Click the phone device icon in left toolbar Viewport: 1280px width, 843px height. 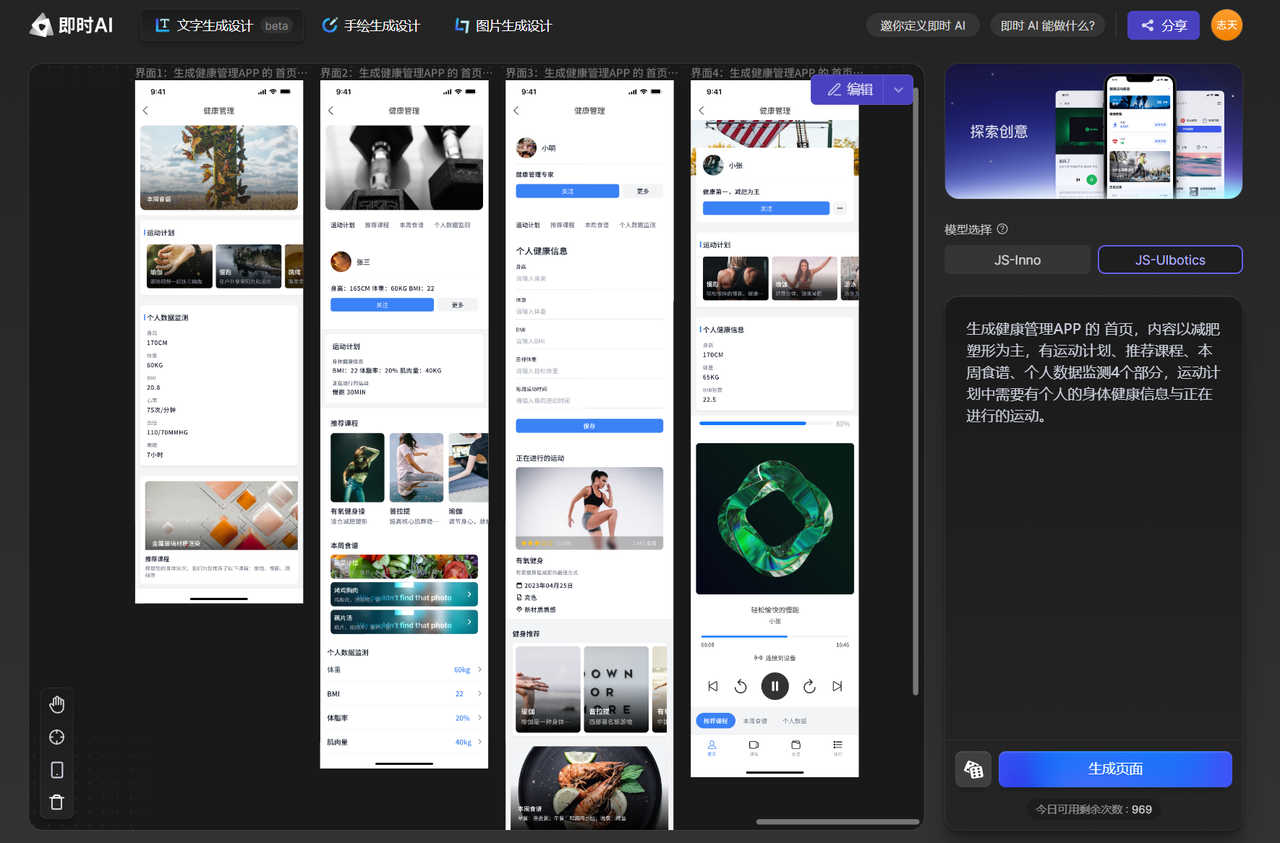pos(57,769)
